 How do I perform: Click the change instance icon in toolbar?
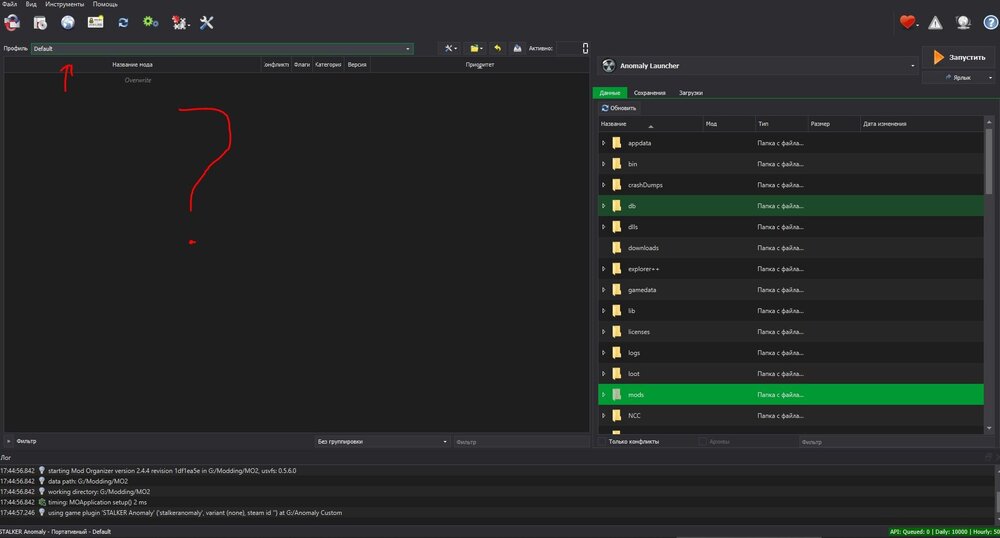(12, 22)
